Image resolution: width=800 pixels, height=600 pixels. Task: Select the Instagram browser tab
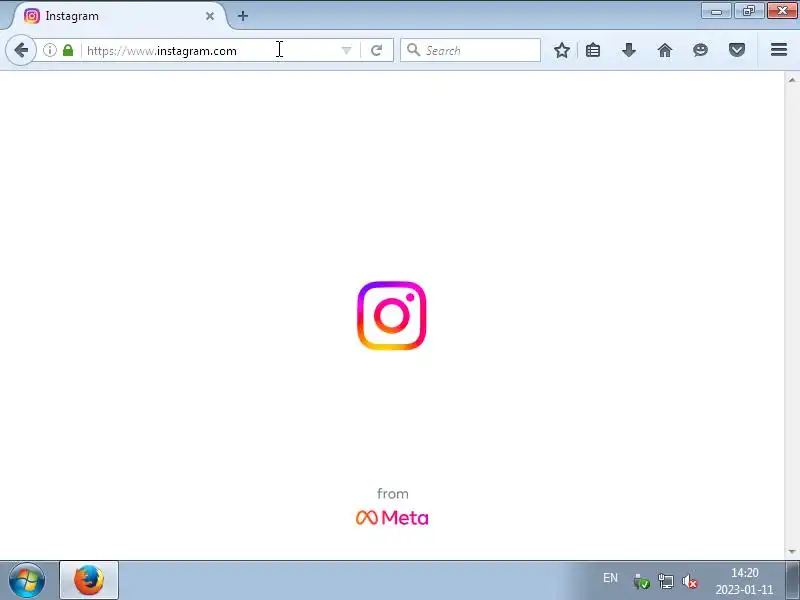[120, 16]
